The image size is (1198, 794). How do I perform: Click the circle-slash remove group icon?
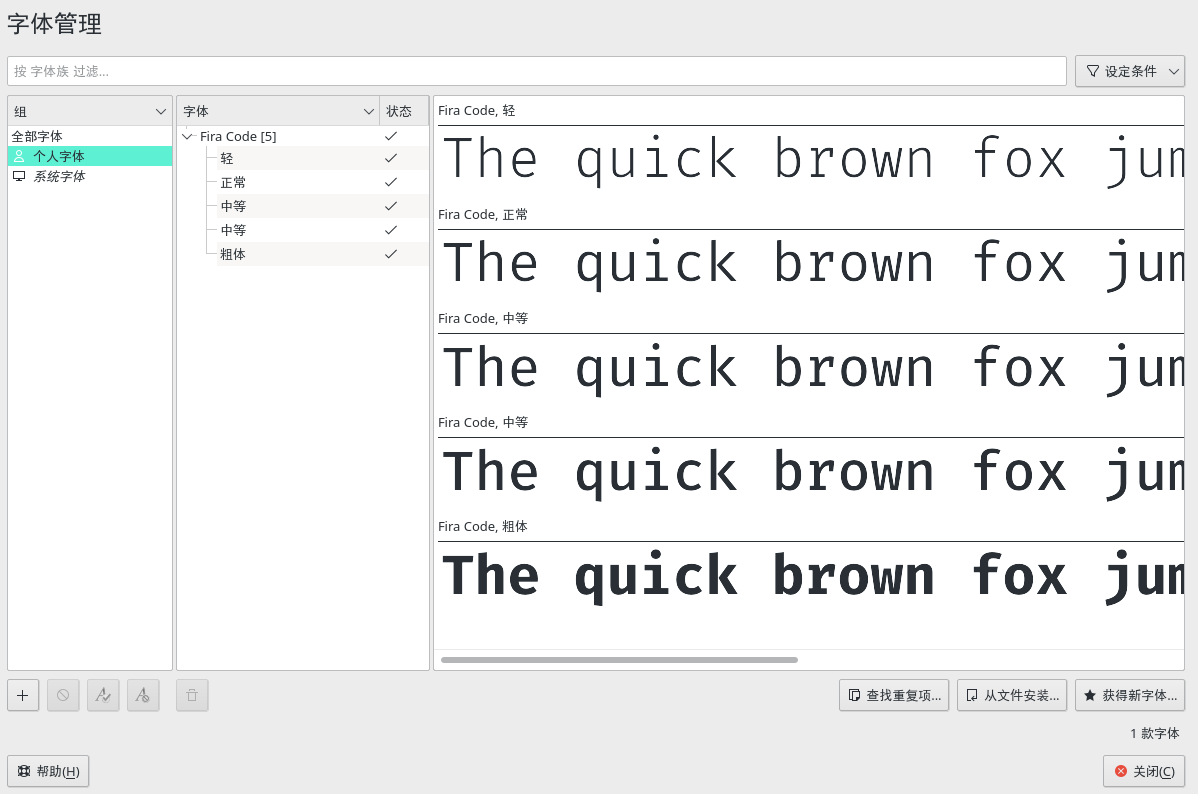point(63,695)
